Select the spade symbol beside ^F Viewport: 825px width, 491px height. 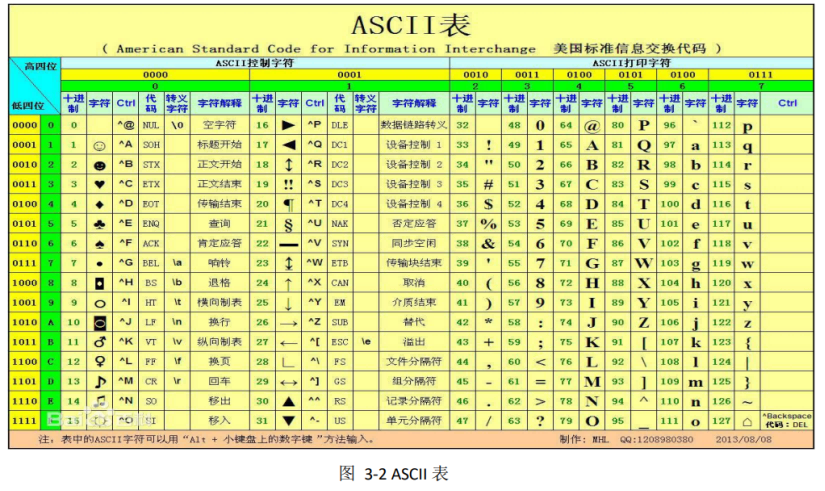tap(99, 244)
